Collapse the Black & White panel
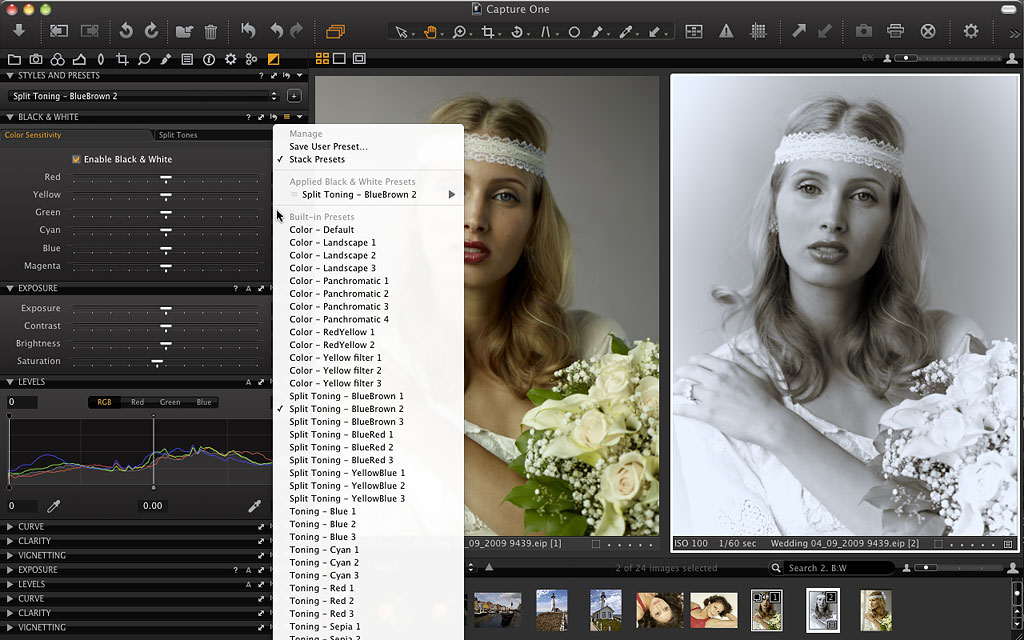The height and width of the screenshot is (640, 1024). coord(11,117)
